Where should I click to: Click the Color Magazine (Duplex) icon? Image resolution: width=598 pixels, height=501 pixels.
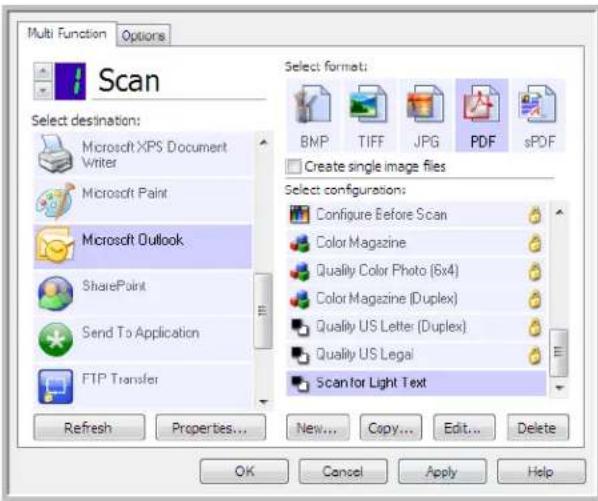tap(300, 299)
